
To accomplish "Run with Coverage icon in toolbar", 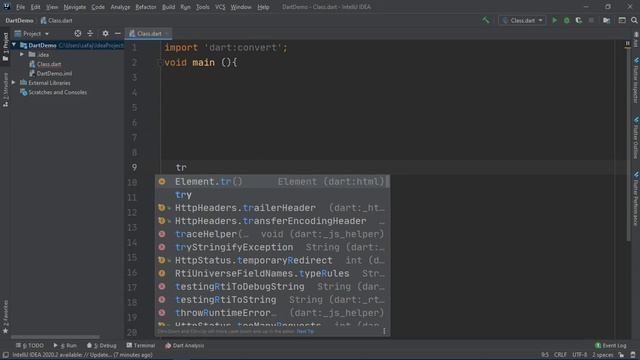I will (x=579, y=20).
